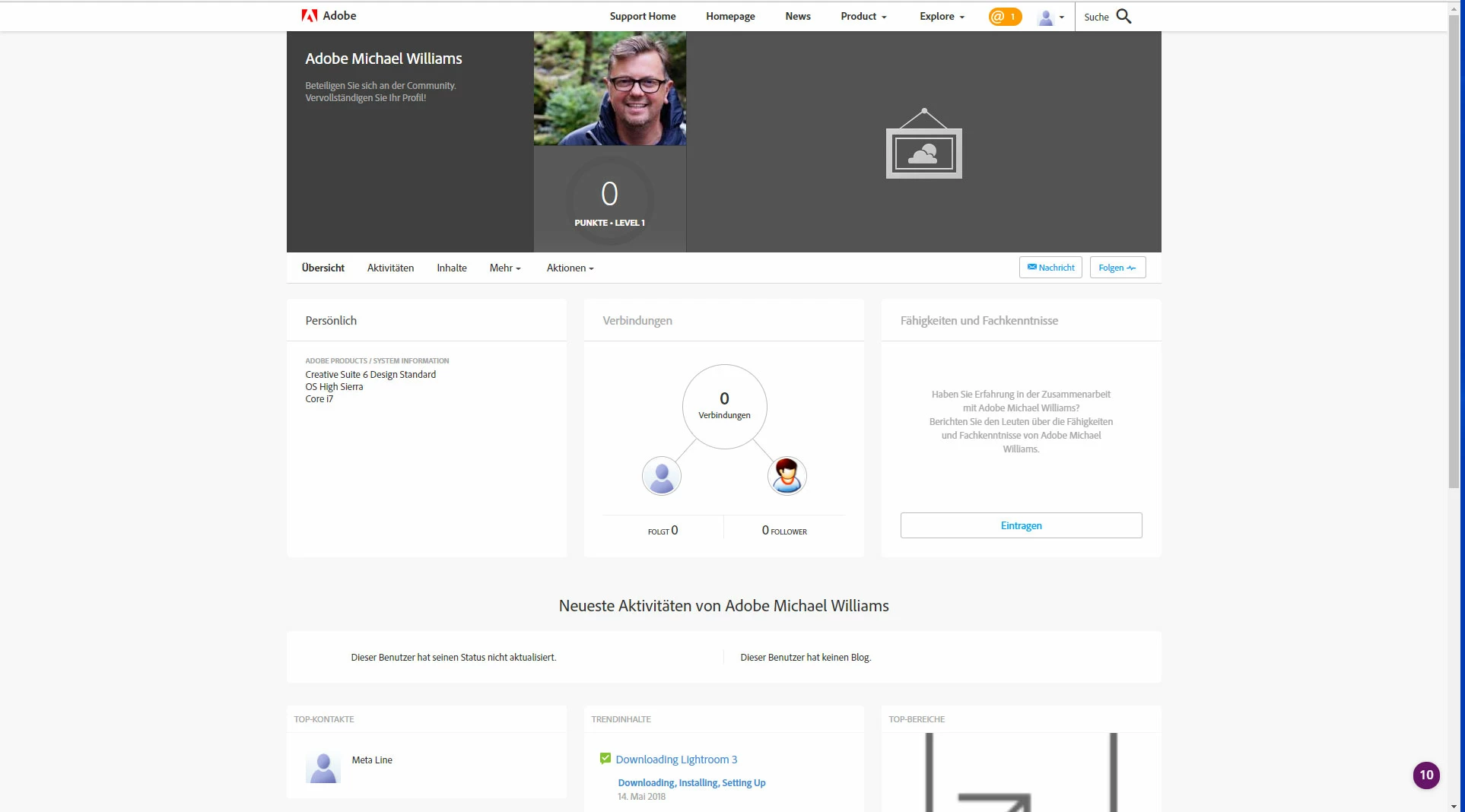
Task: Go to Support Home
Action: click(643, 16)
